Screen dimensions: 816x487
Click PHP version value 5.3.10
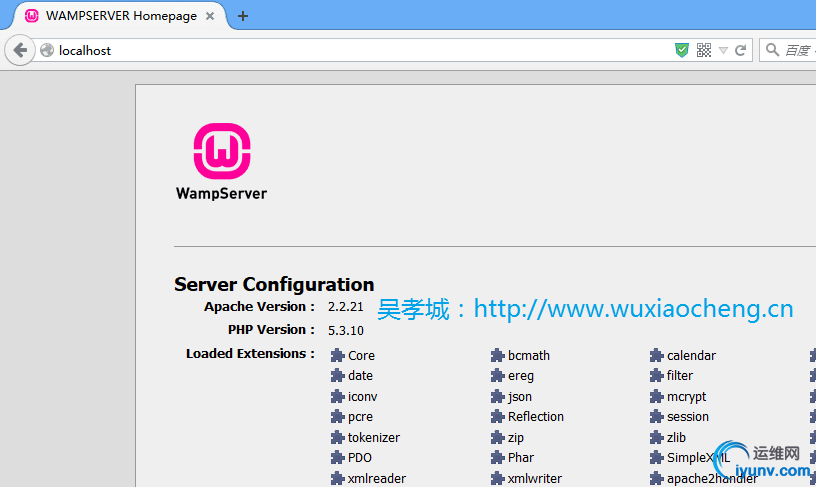(346, 330)
